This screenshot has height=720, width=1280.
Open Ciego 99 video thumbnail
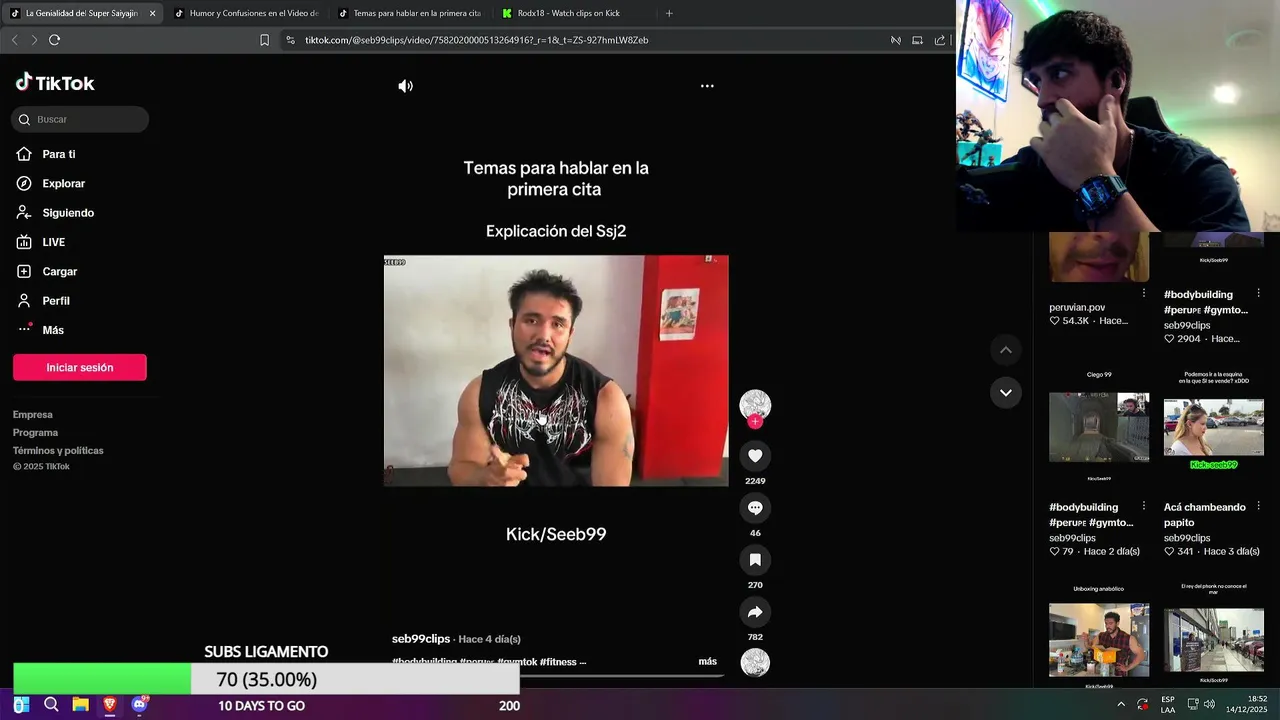click(x=1099, y=427)
